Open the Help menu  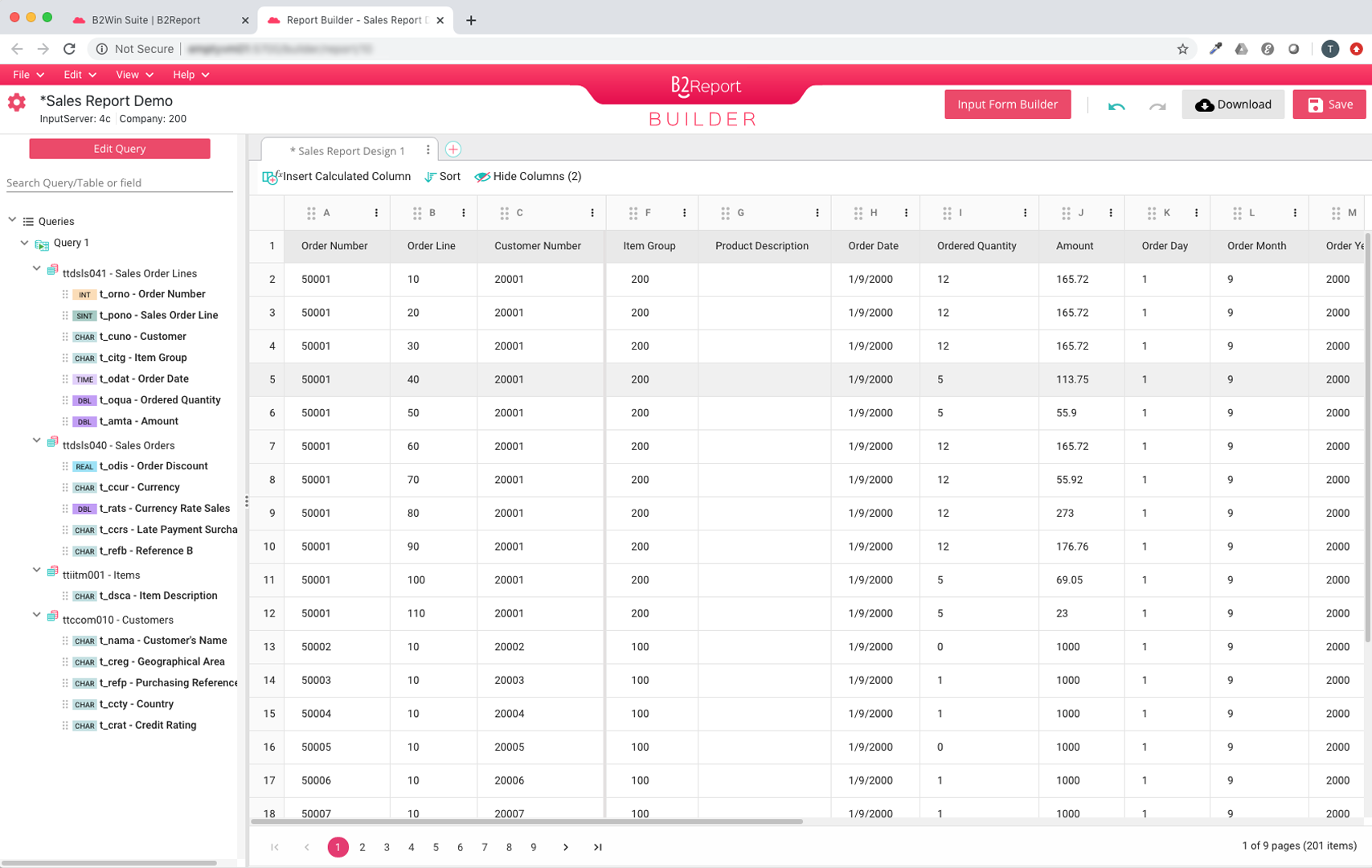pyautogui.click(x=190, y=75)
